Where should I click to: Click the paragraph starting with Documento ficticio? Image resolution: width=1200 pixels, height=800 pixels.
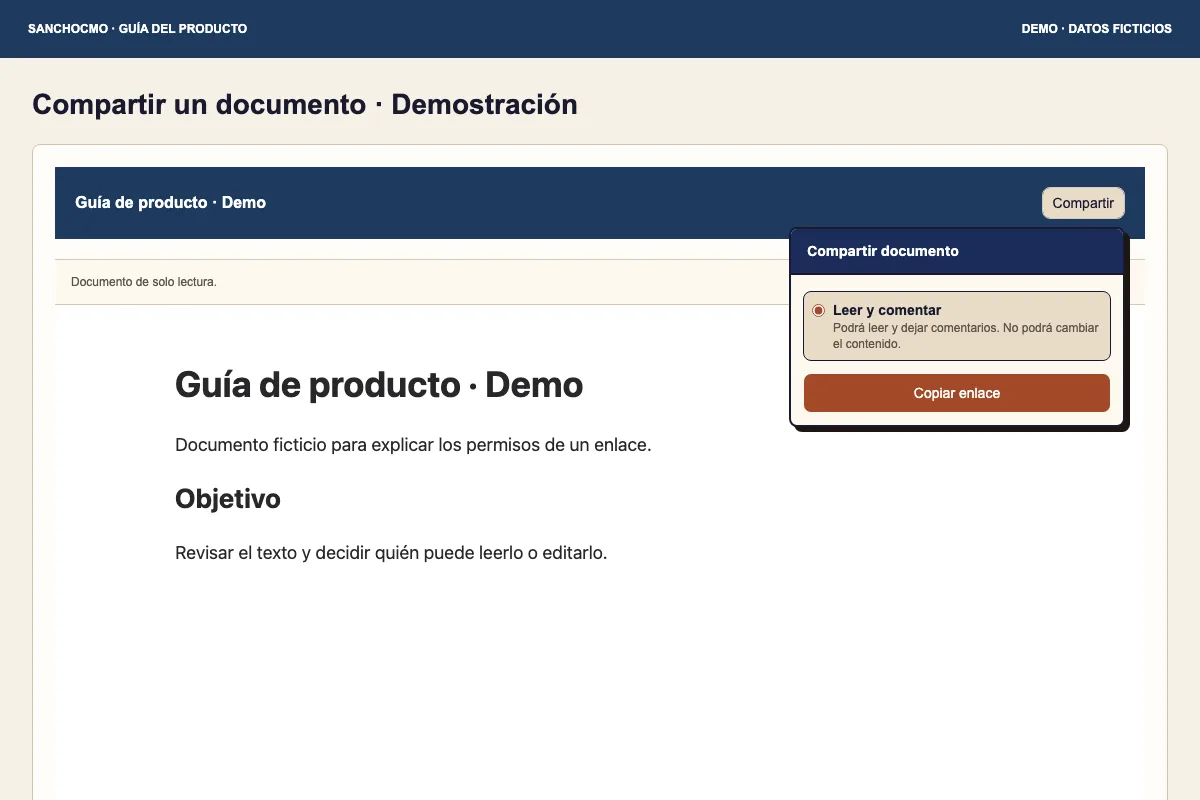[x=413, y=445]
